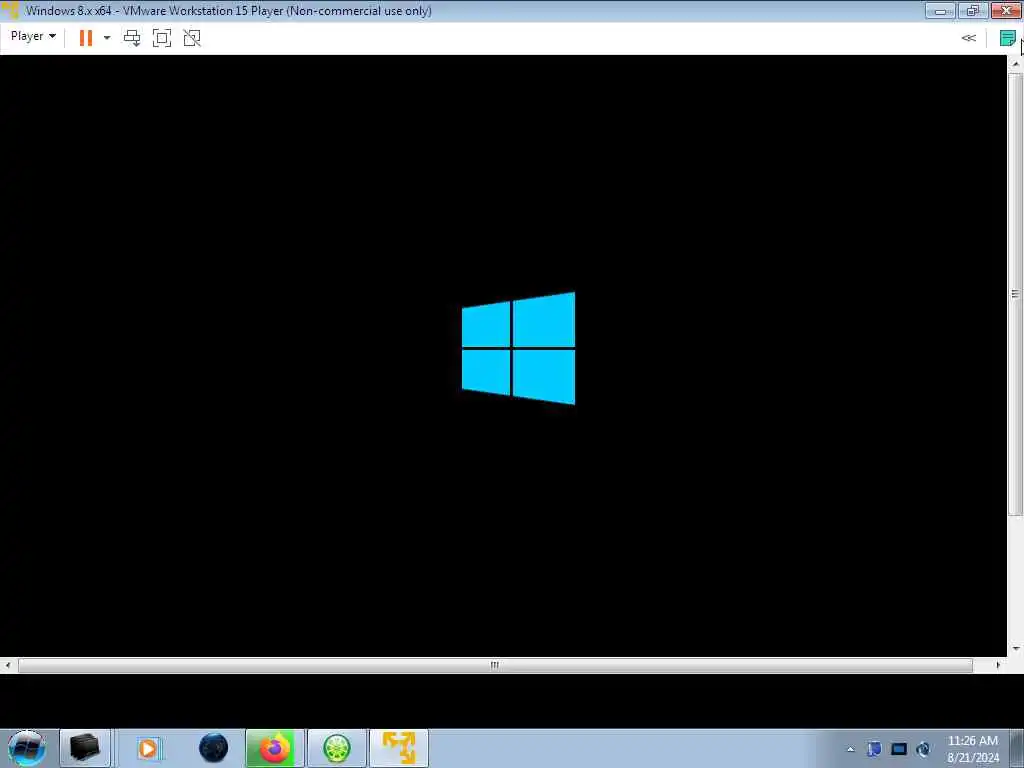Viewport: 1024px width, 768px height.
Task: Click the vertical scrollbar down arrow
Action: coord(1016,648)
